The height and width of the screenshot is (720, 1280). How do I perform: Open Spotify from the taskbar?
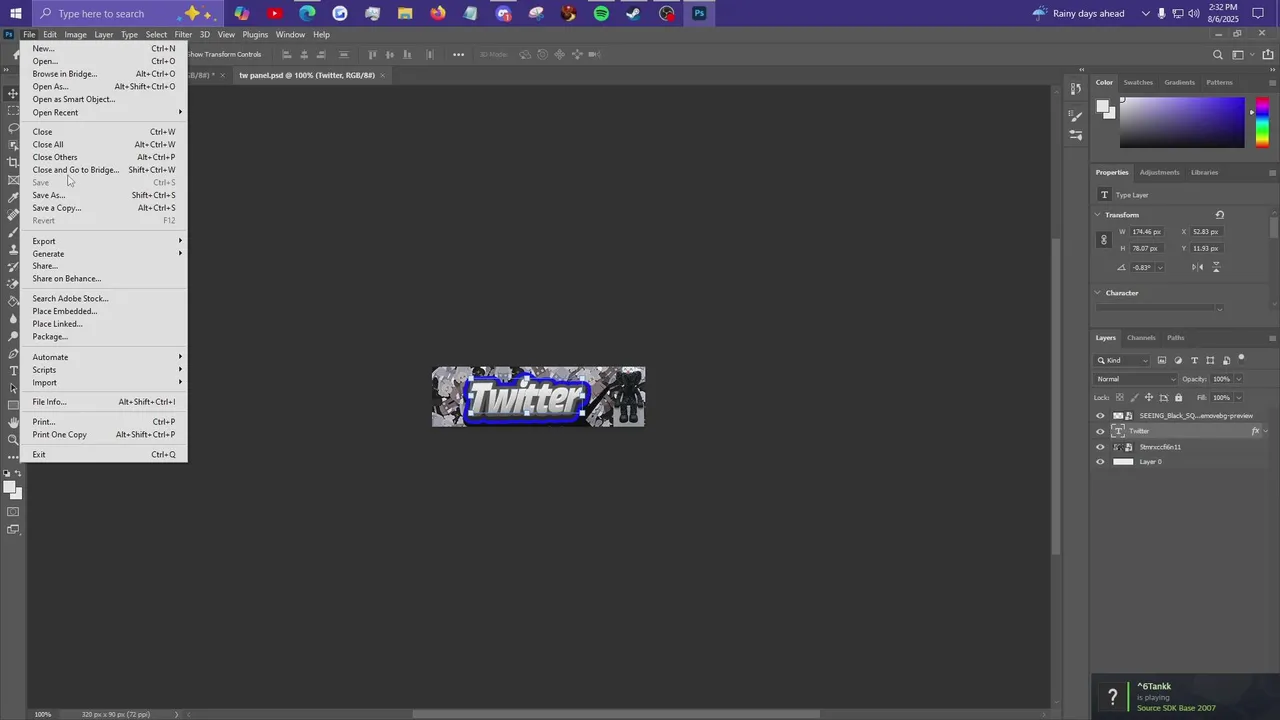click(x=601, y=13)
